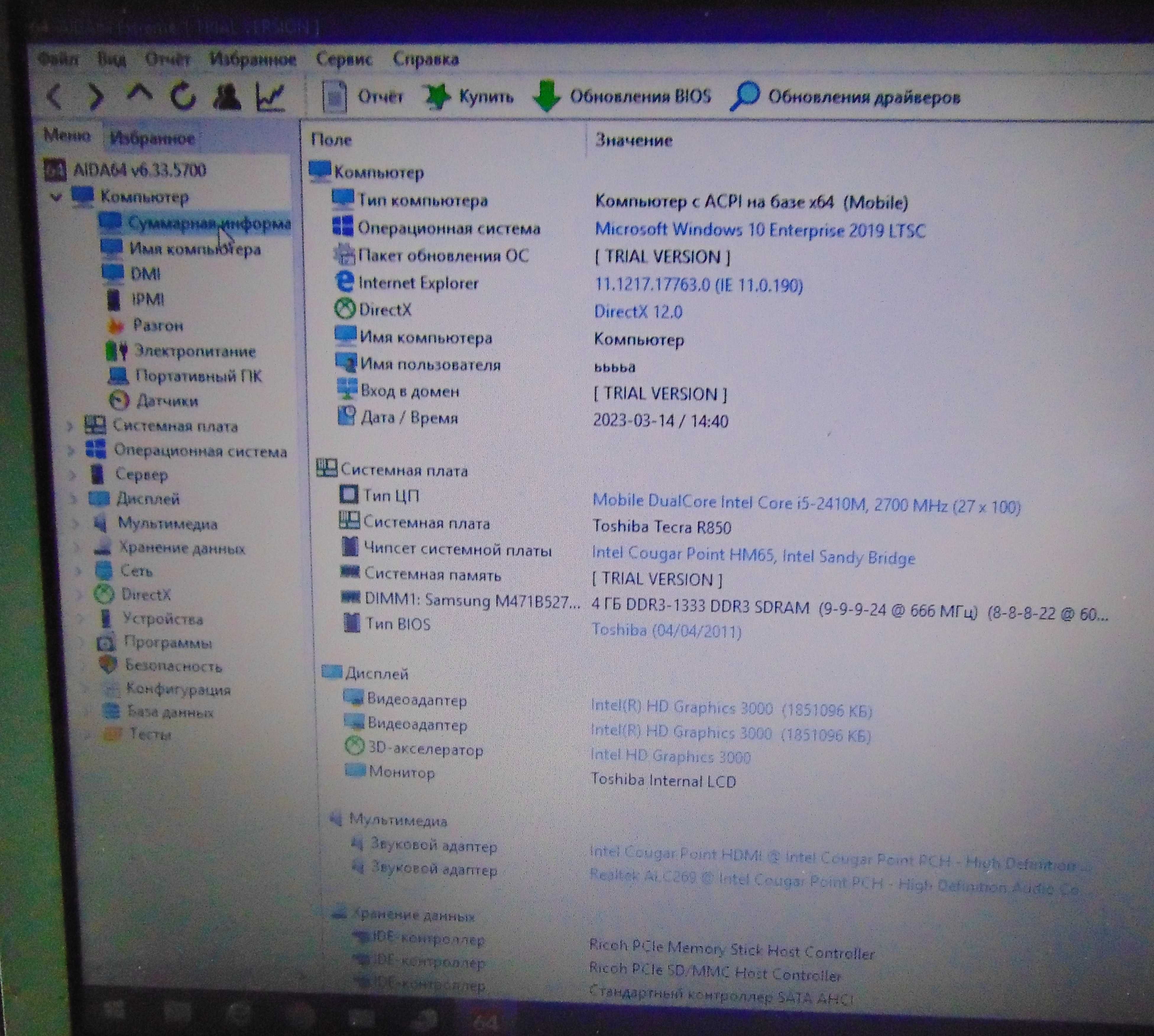Click the Дата / Время row icon
Image resolution: width=1154 pixels, height=1036 pixels.
tap(347, 416)
